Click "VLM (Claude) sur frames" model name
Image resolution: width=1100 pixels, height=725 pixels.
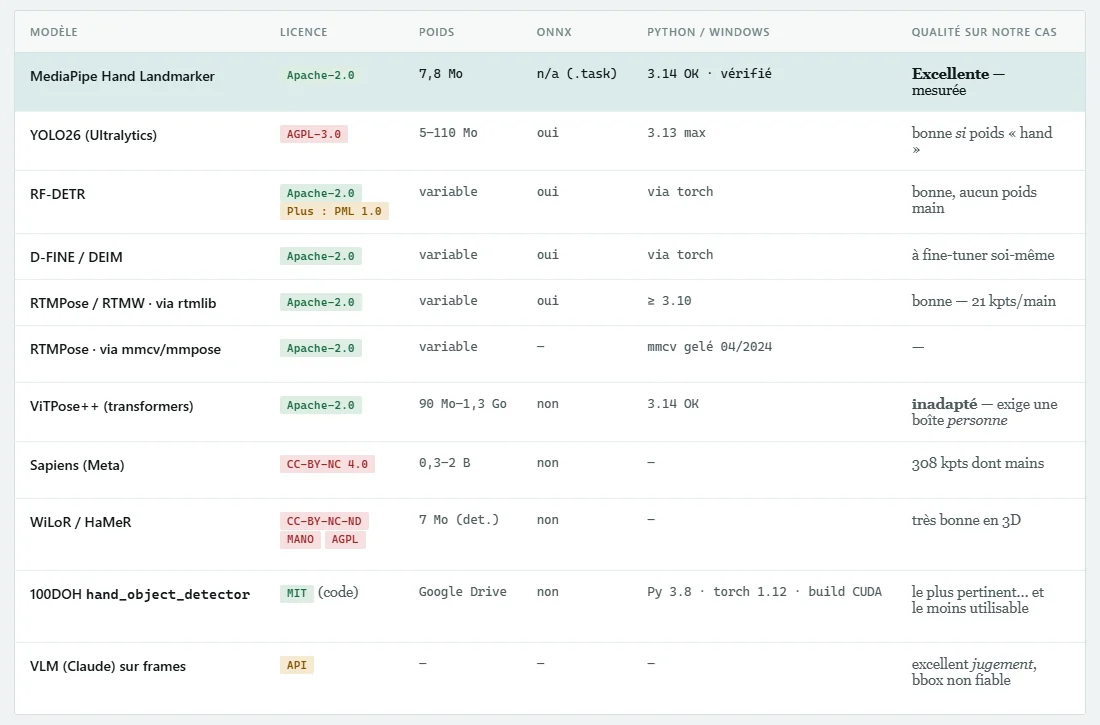[x=108, y=666]
